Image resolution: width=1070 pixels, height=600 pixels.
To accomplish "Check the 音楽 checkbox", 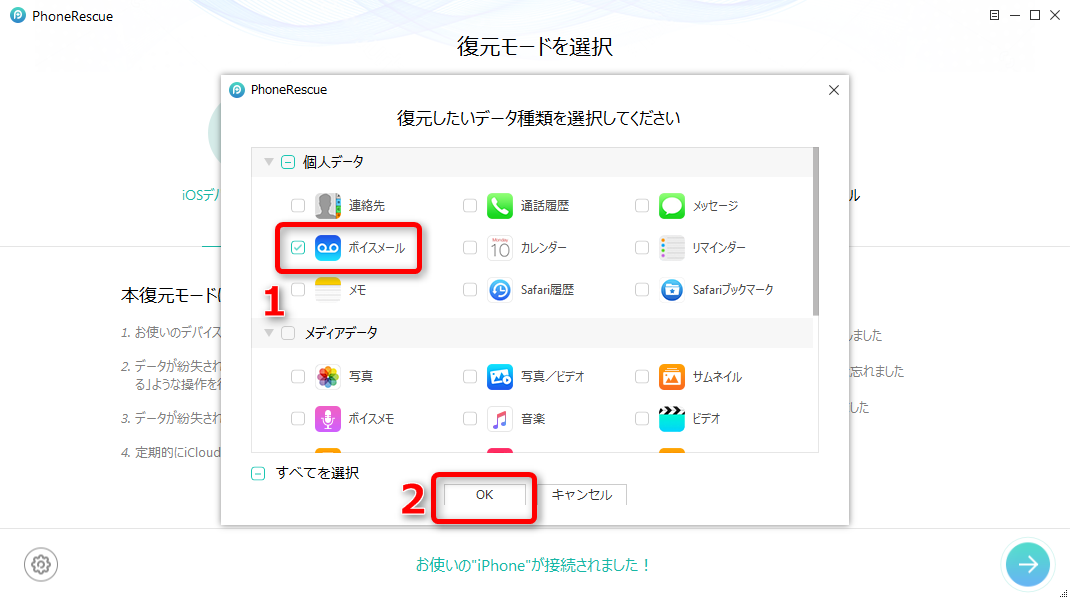I will pos(469,418).
